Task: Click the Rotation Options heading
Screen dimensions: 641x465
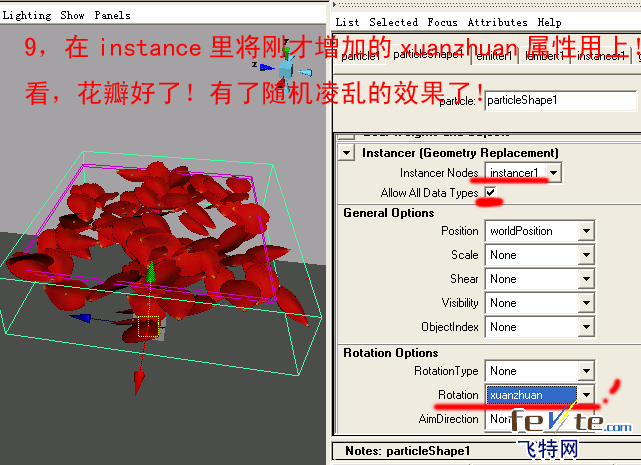Action: [x=390, y=353]
